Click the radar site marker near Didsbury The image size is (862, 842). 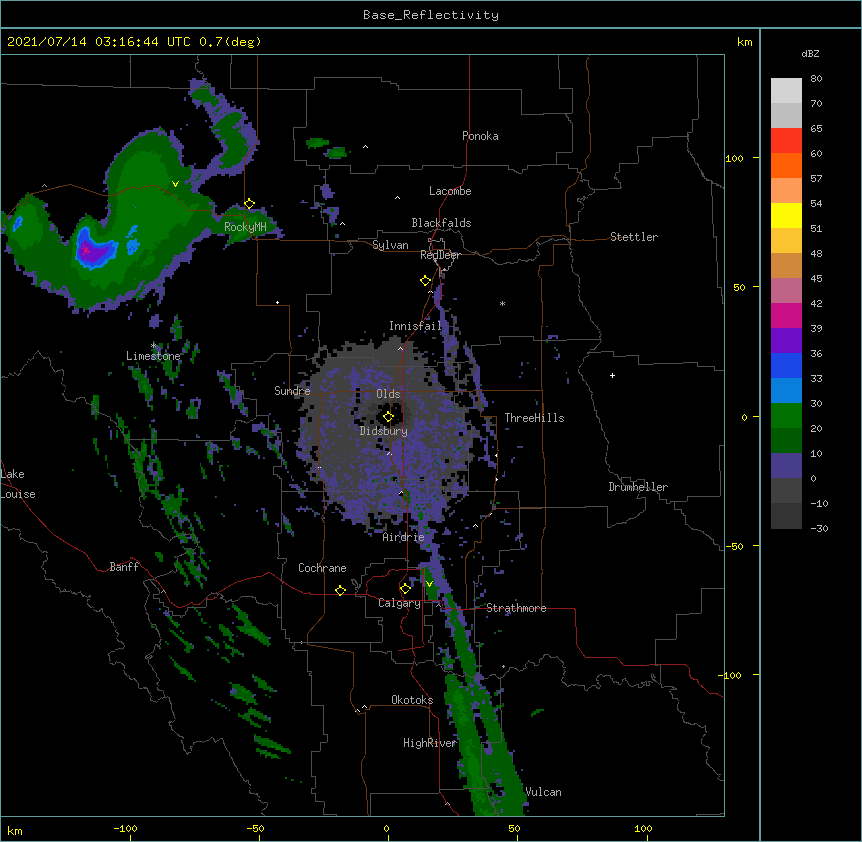point(388,417)
